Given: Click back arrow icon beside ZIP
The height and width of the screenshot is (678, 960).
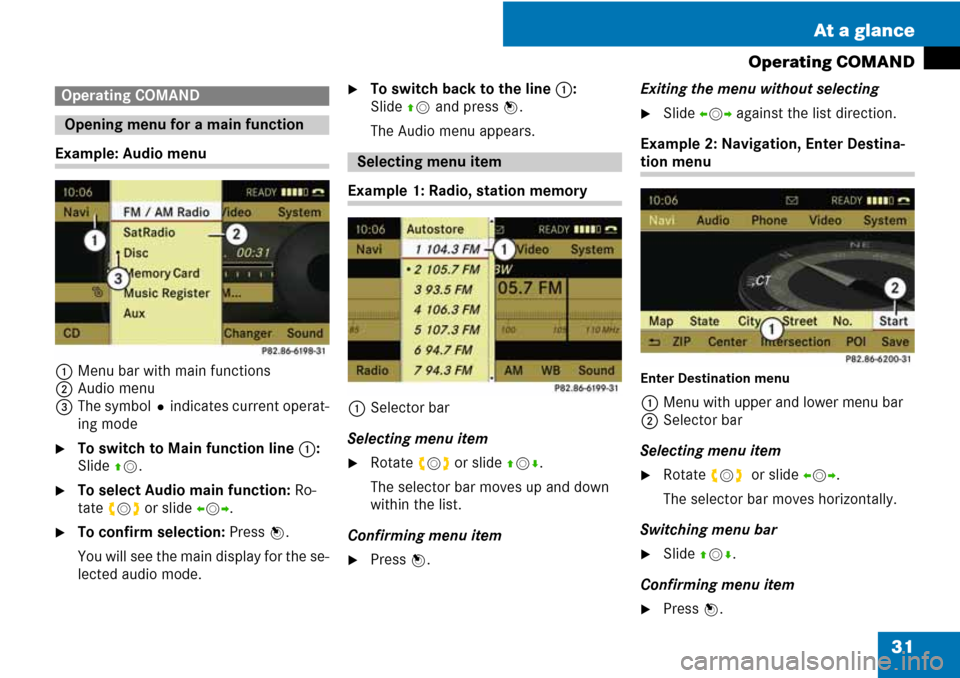Looking at the screenshot, I should coord(654,342).
